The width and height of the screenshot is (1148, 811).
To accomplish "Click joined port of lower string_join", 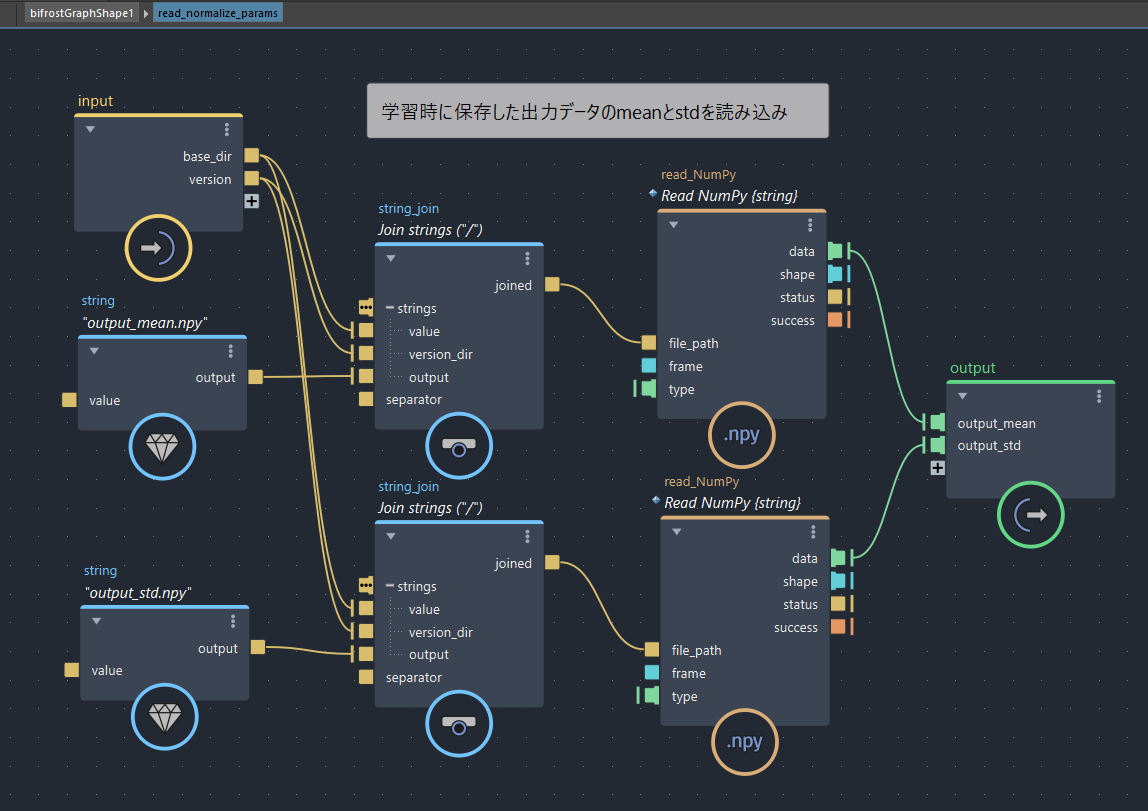I will click(552, 562).
